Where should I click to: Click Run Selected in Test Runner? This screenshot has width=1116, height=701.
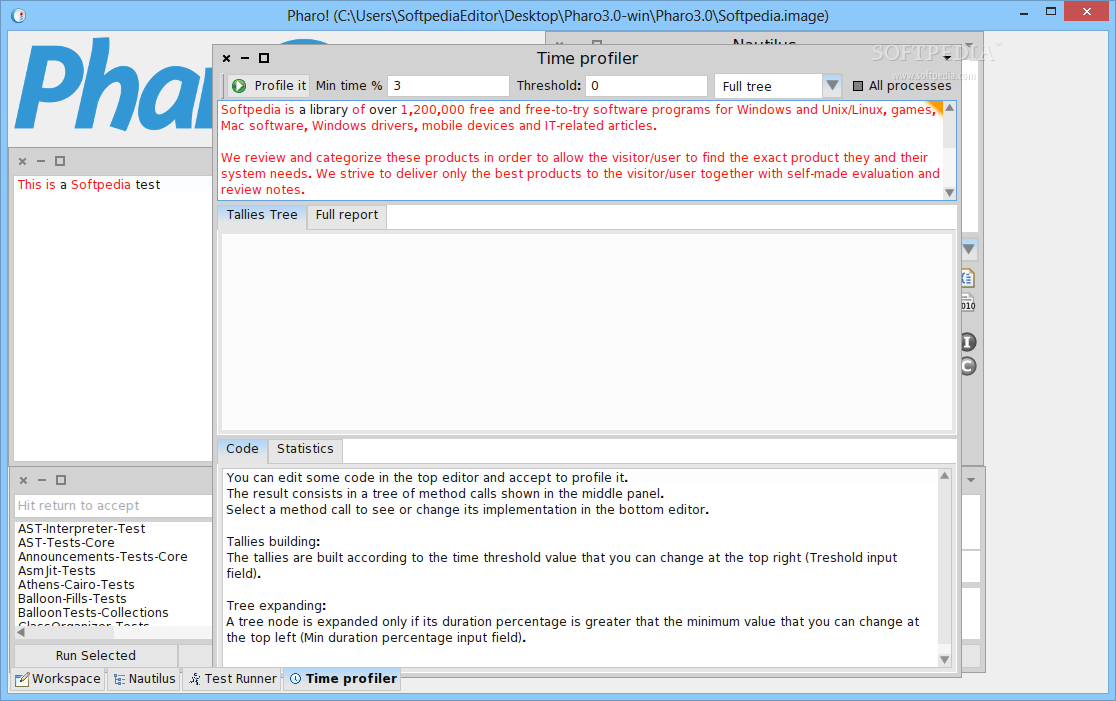[95, 655]
